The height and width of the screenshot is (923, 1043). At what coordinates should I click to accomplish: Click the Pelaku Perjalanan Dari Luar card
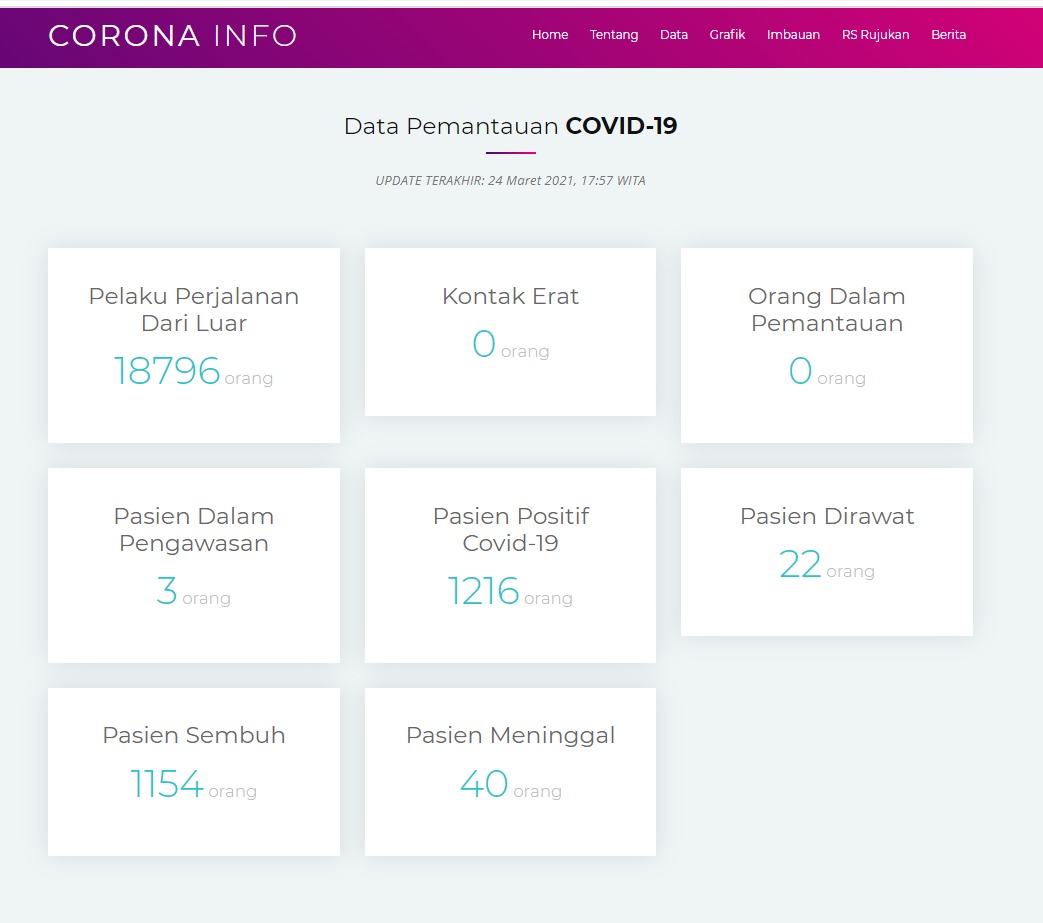point(194,345)
